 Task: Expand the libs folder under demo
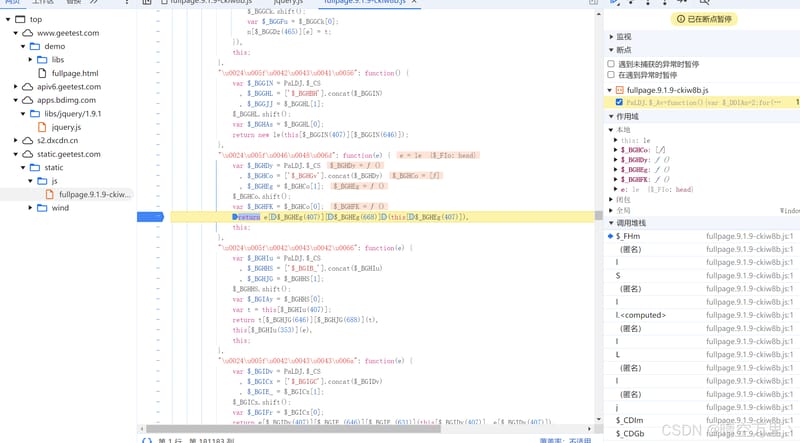pos(30,60)
